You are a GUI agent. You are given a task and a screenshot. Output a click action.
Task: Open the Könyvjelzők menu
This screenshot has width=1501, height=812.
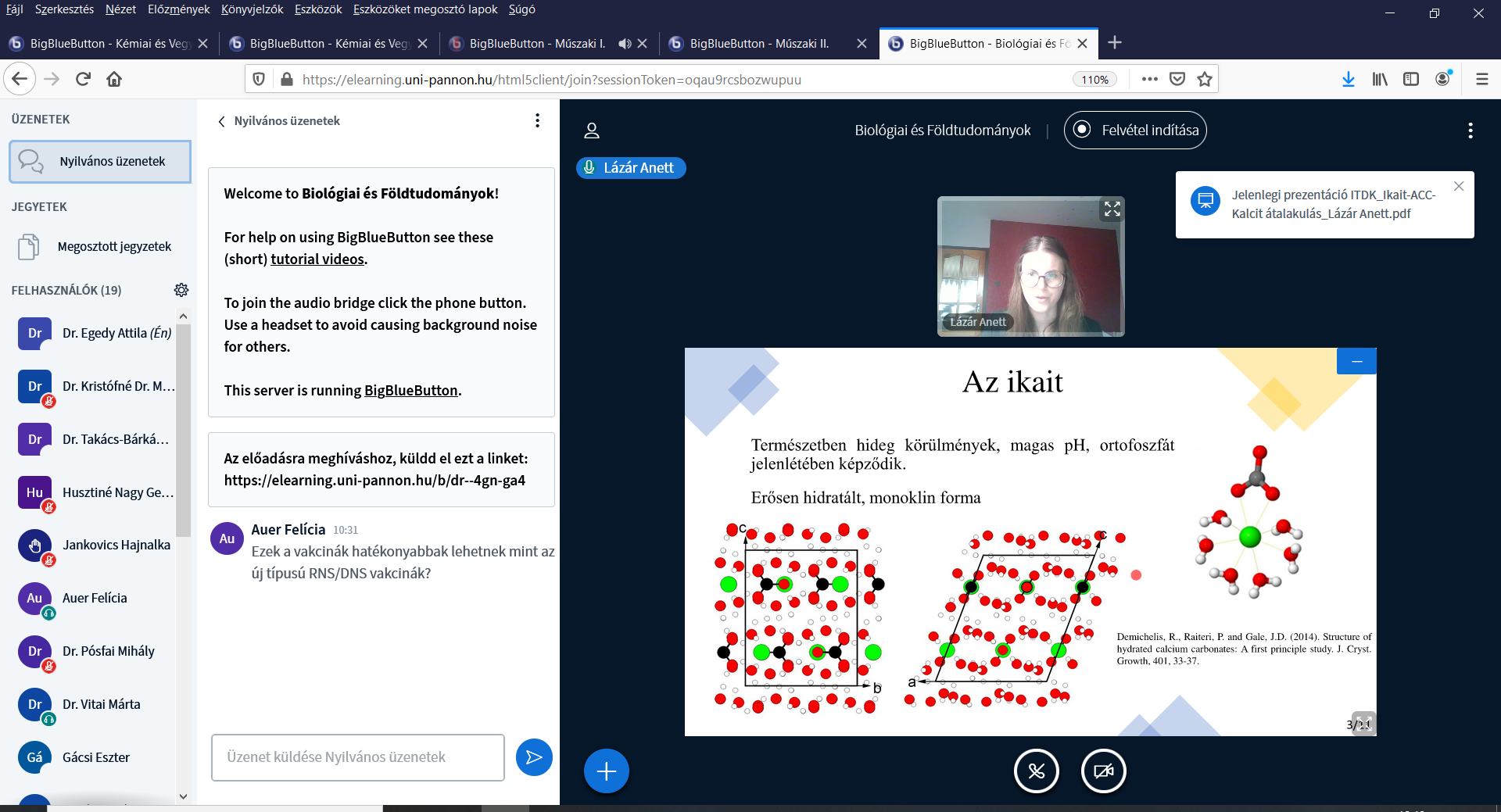click(252, 9)
